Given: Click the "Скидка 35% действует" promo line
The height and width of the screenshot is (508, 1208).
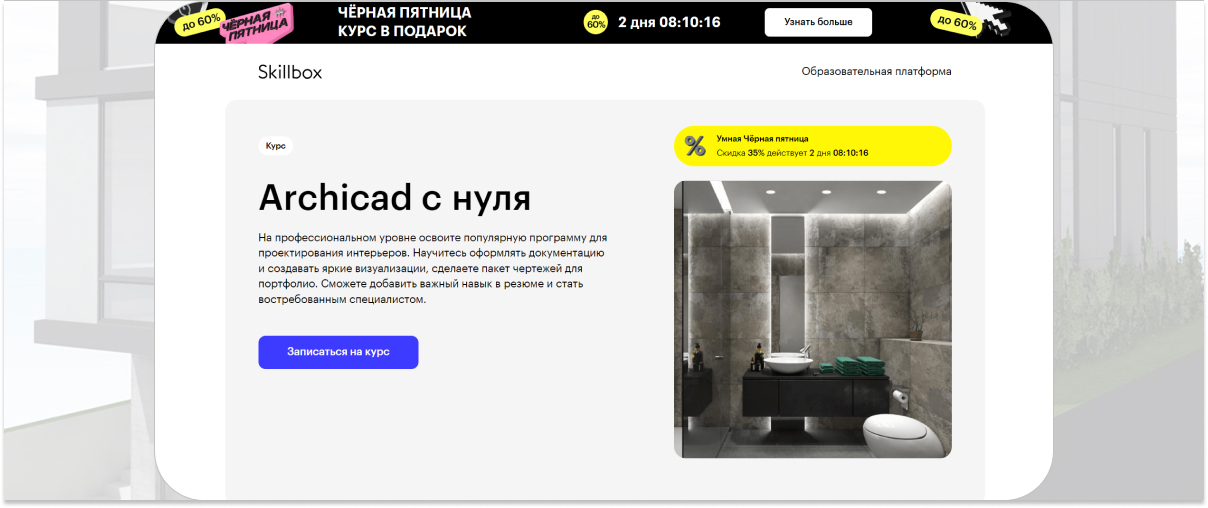Looking at the screenshot, I should tap(792, 153).
